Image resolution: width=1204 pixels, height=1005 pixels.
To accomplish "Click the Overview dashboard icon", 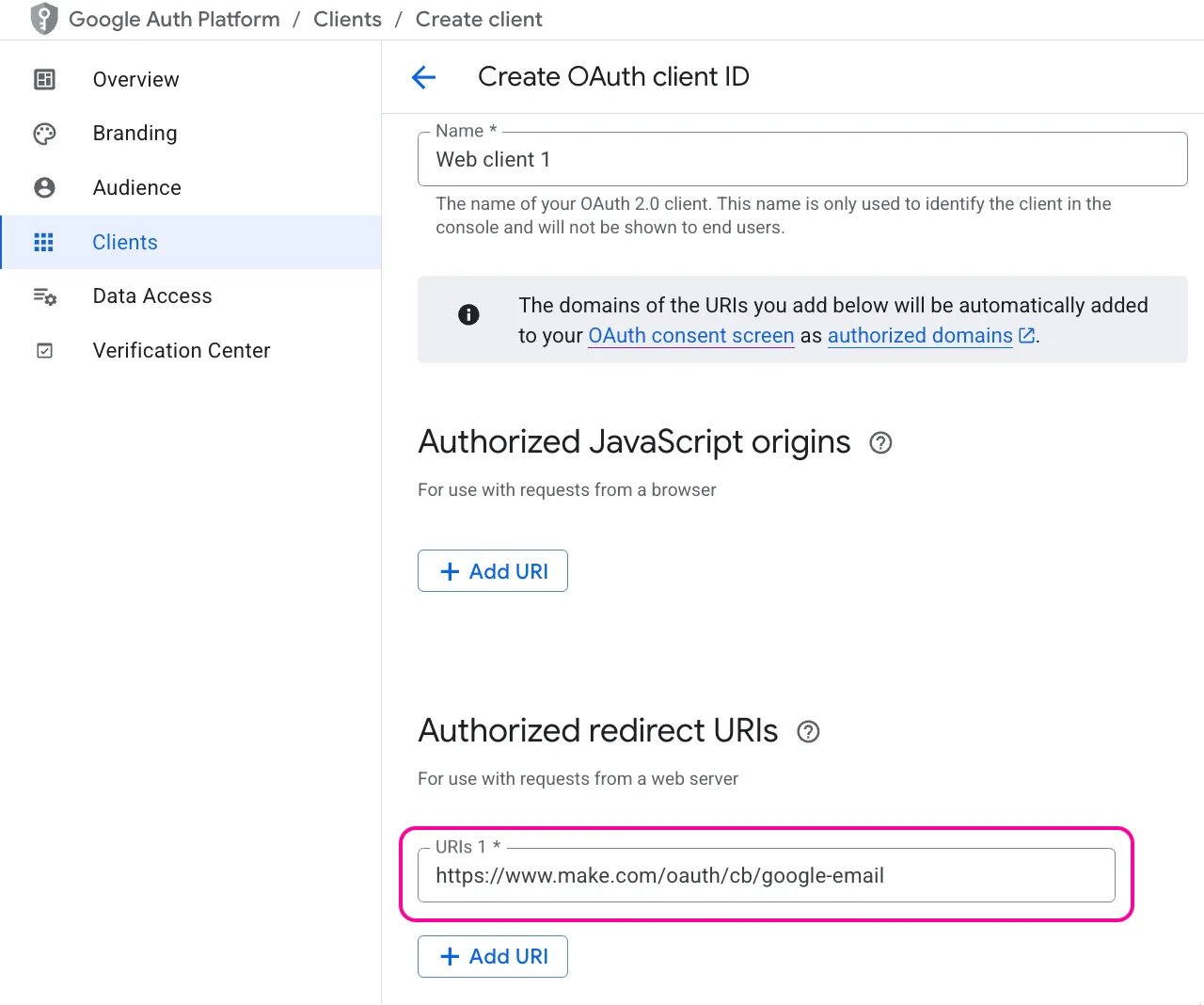I will (x=44, y=79).
